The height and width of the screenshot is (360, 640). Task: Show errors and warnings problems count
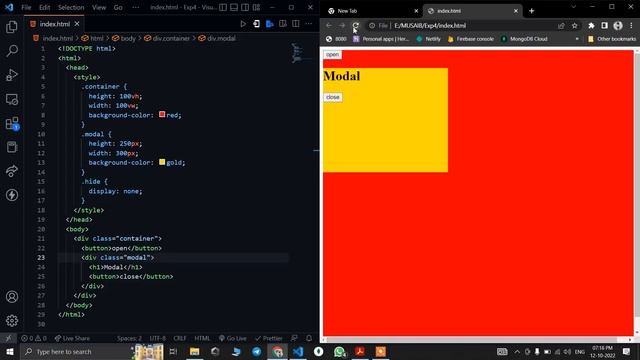pos(34,338)
